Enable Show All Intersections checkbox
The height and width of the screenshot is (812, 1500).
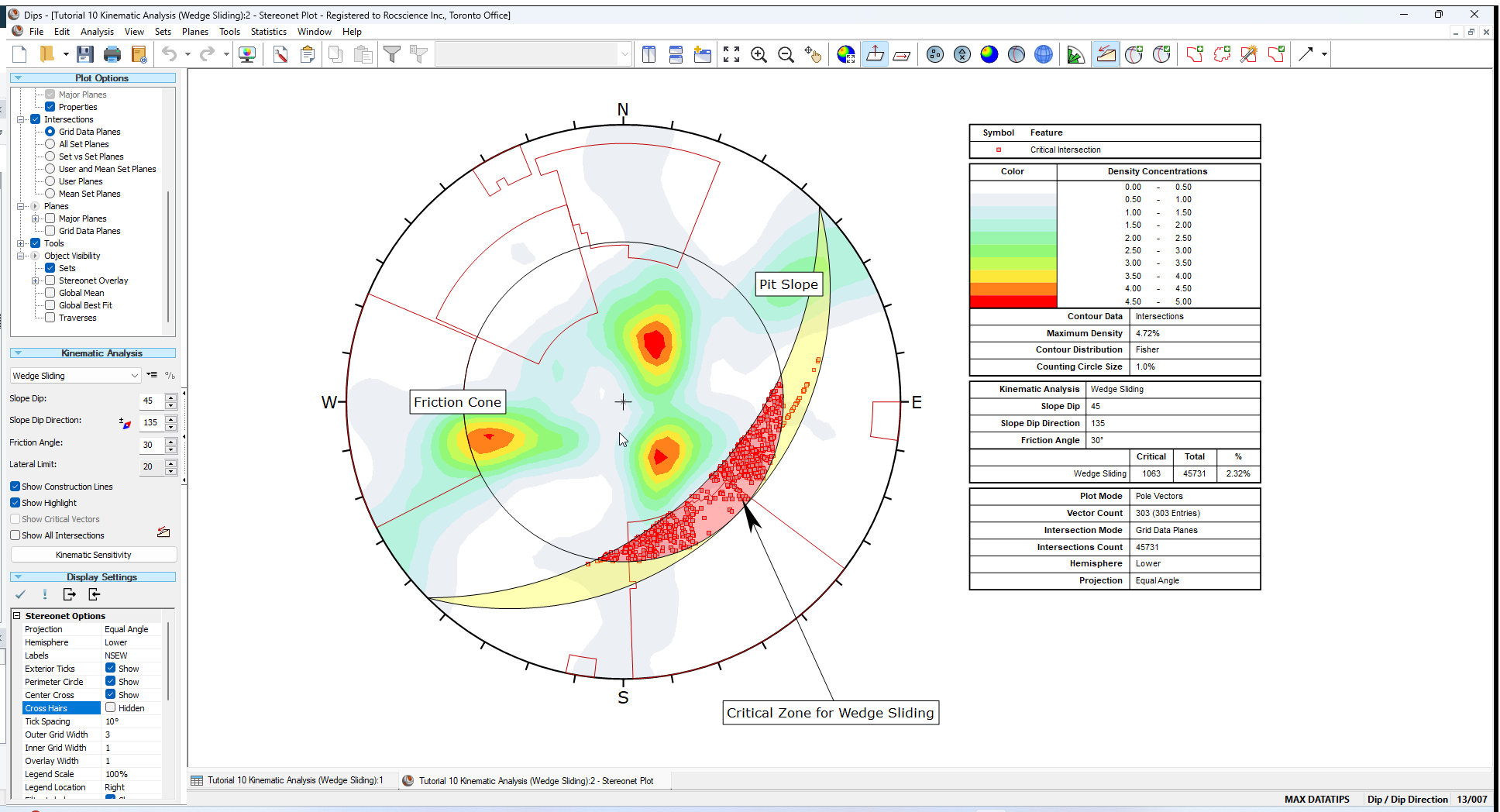pos(15,535)
